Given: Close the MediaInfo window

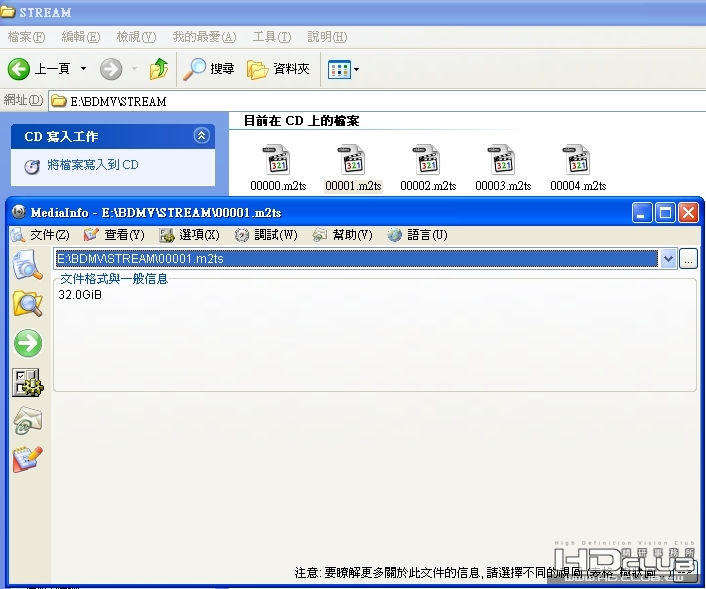Looking at the screenshot, I should pyautogui.click(x=688, y=213).
